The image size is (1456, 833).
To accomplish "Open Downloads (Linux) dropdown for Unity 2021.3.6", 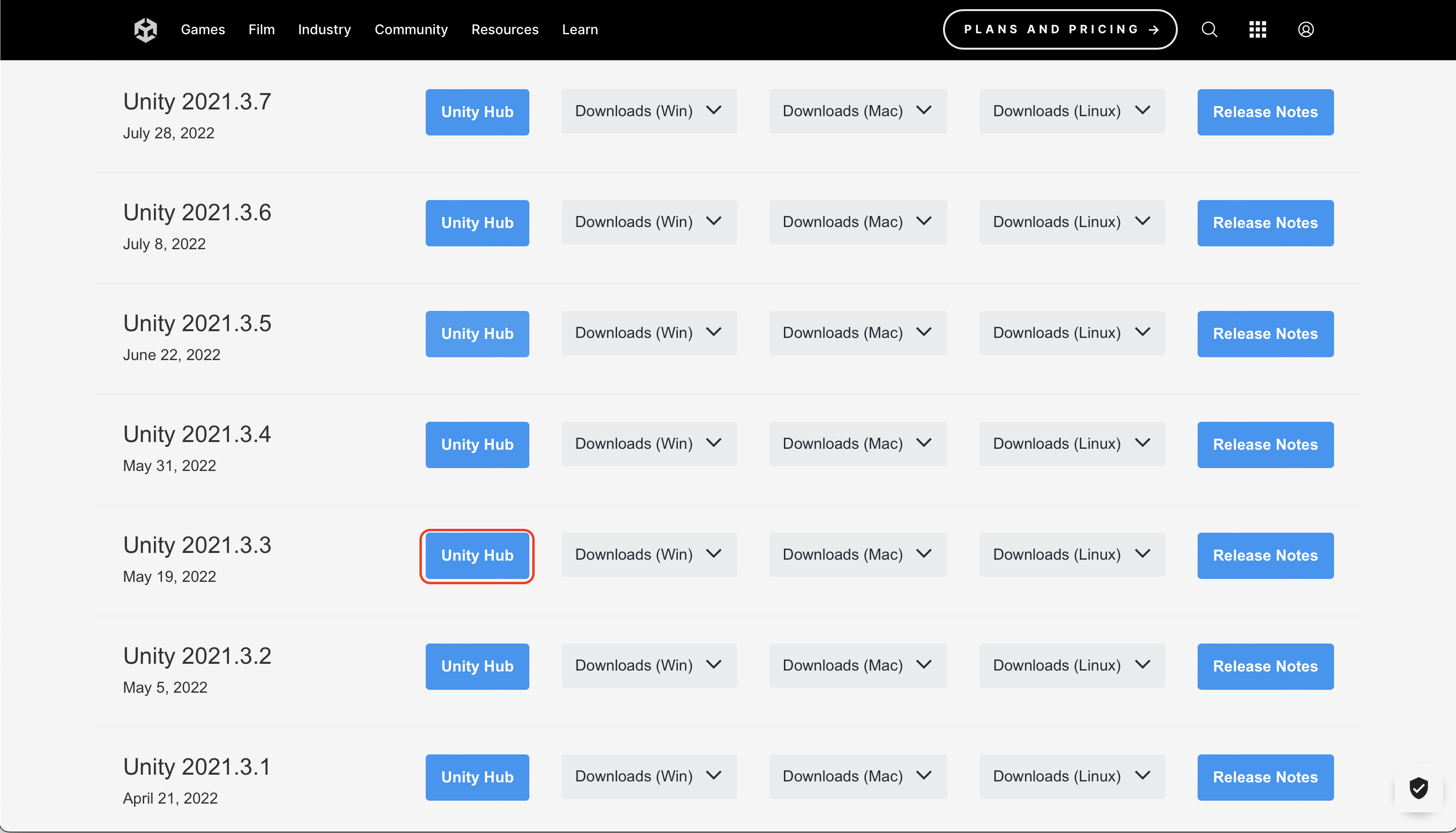I will click(x=1072, y=222).
